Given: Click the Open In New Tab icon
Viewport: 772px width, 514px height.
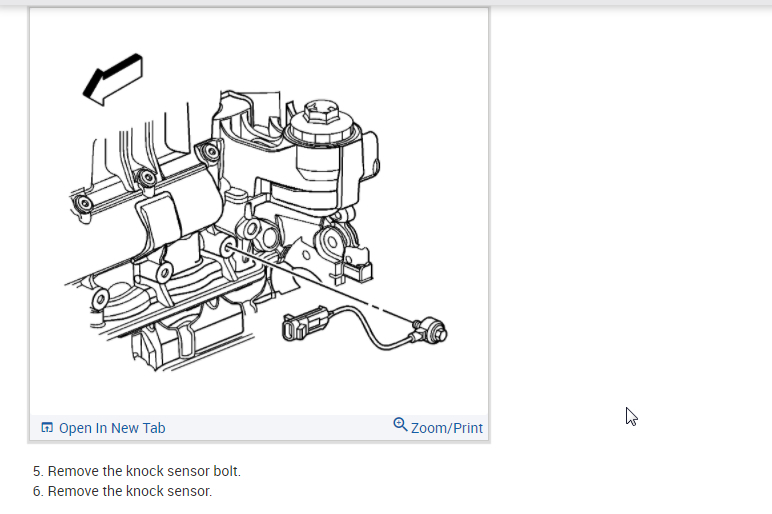Looking at the screenshot, I should point(47,427).
